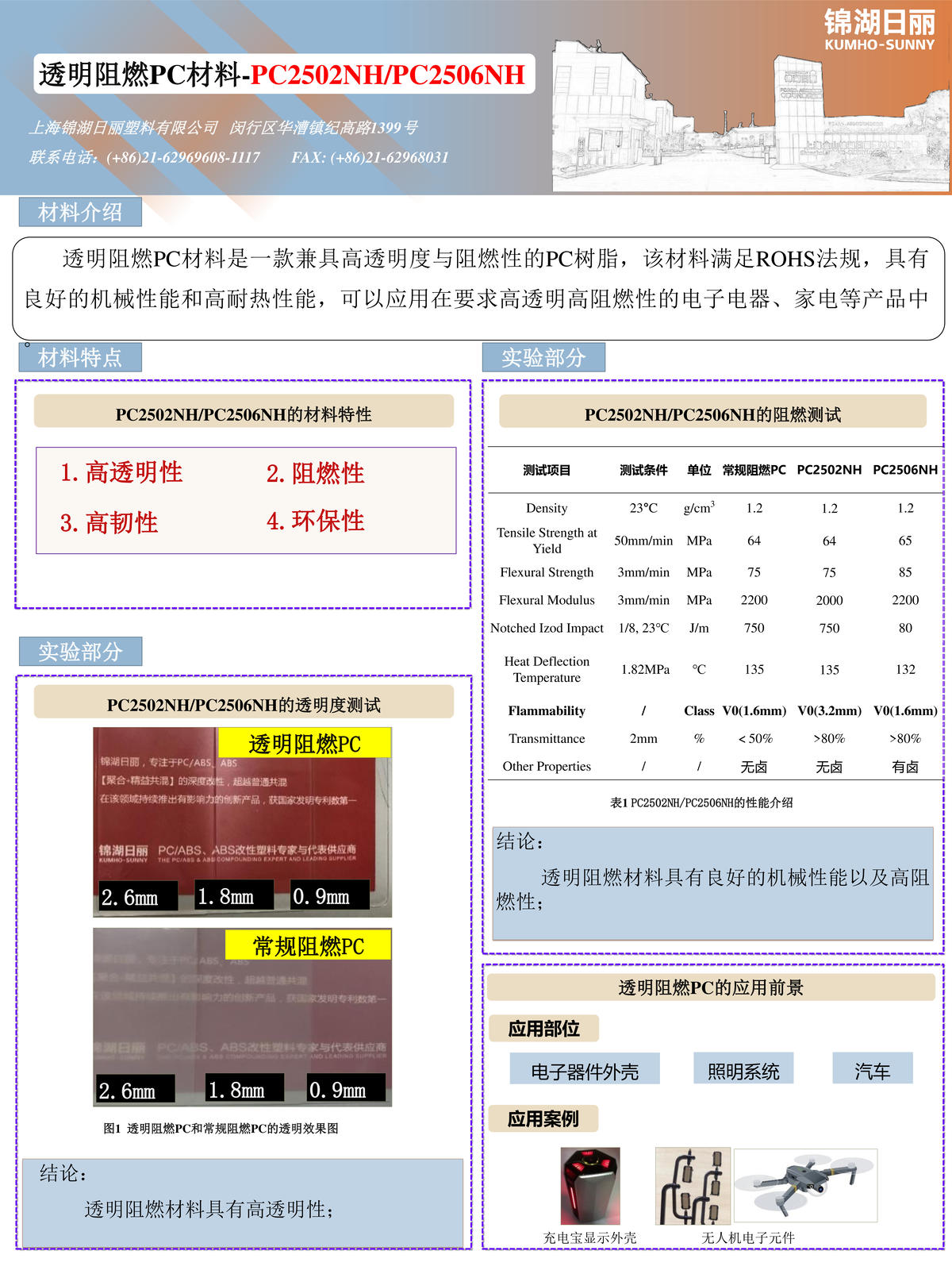Click the 应用部位 label
952x1270 pixels.
pyautogui.click(x=543, y=1029)
